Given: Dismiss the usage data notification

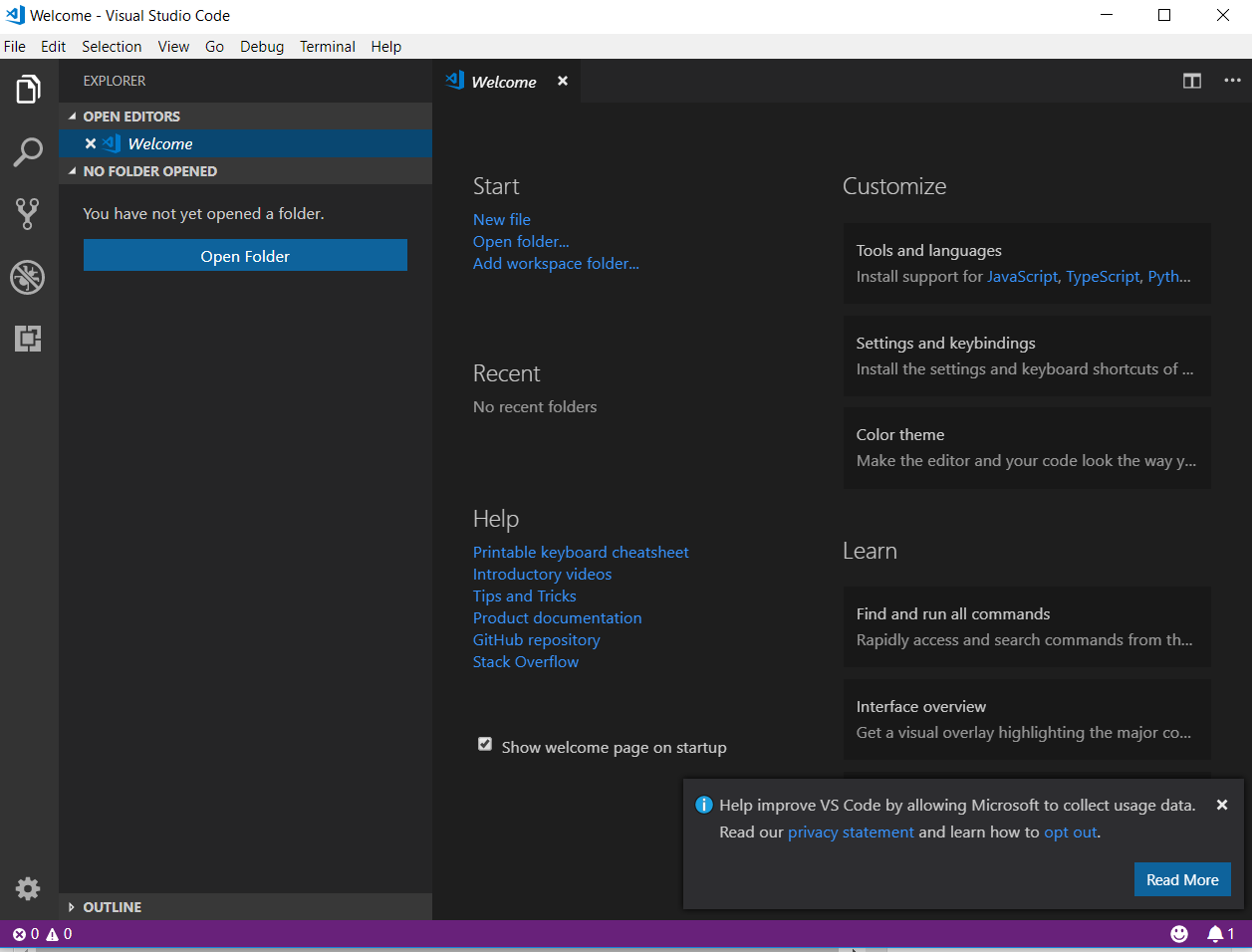Looking at the screenshot, I should tap(1221, 804).
